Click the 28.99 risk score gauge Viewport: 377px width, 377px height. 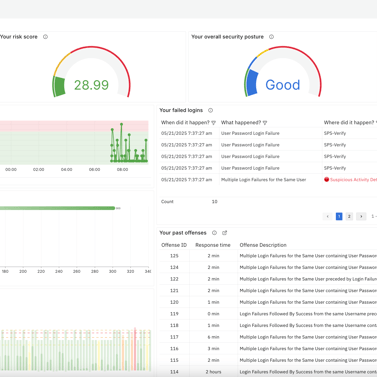click(91, 72)
